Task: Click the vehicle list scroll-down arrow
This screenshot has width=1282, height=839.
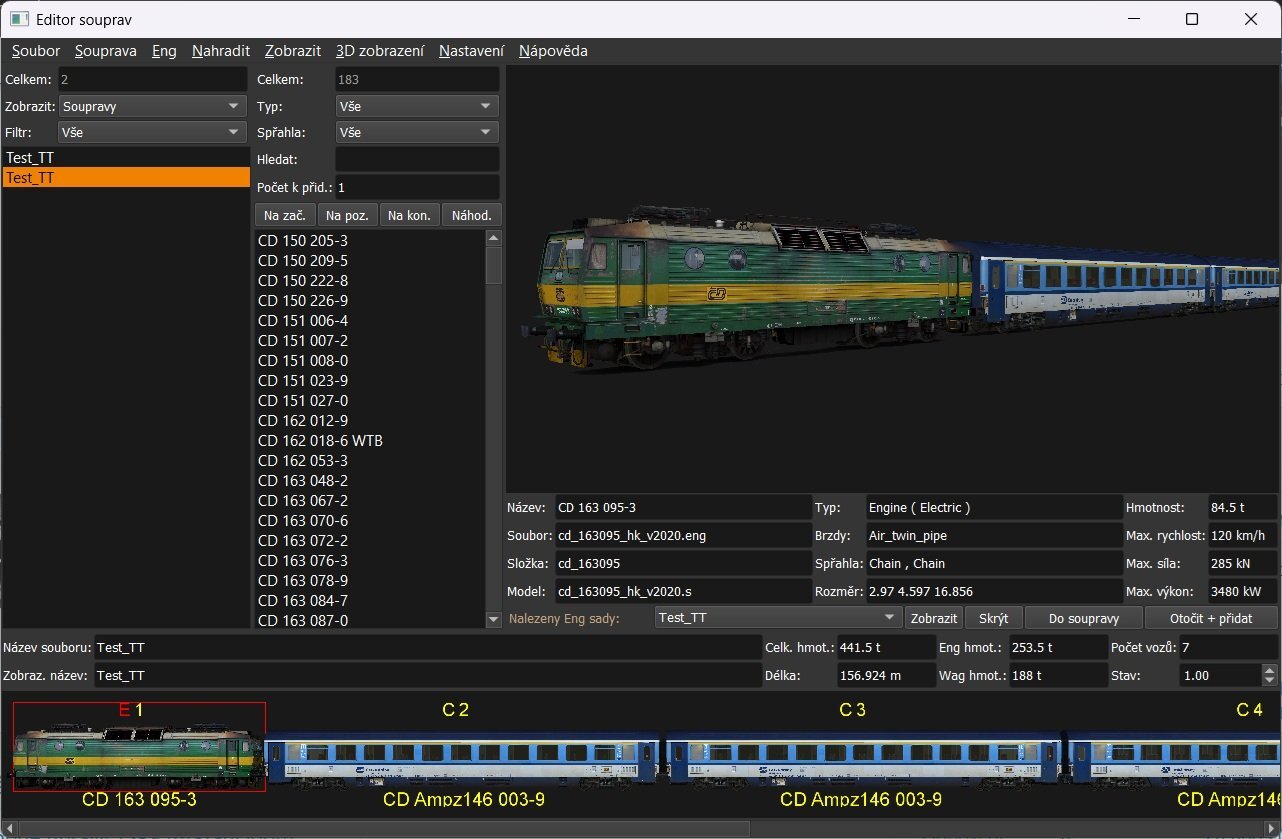Action: coord(492,620)
